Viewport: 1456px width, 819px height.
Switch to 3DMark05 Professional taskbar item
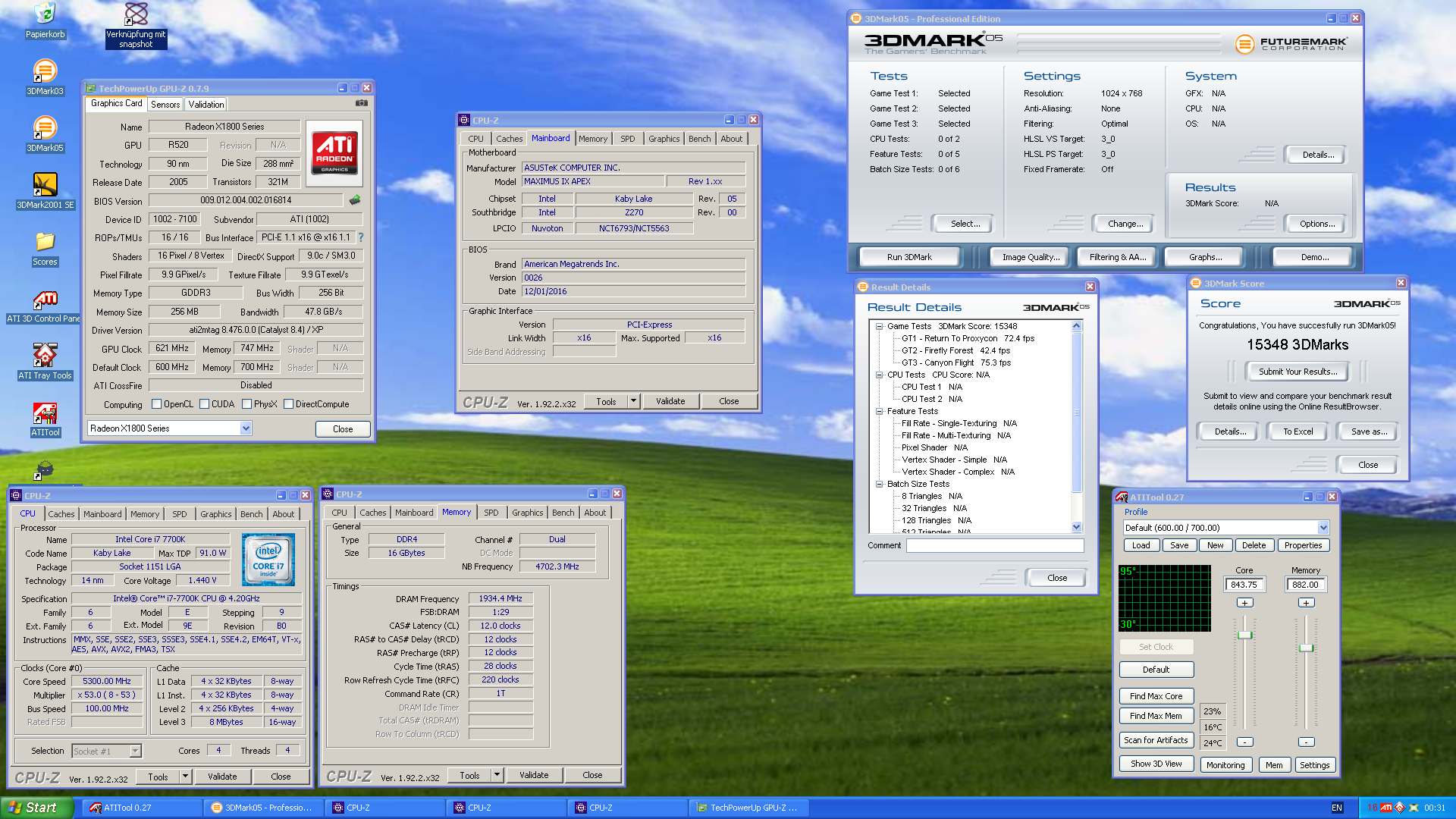click(x=264, y=808)
